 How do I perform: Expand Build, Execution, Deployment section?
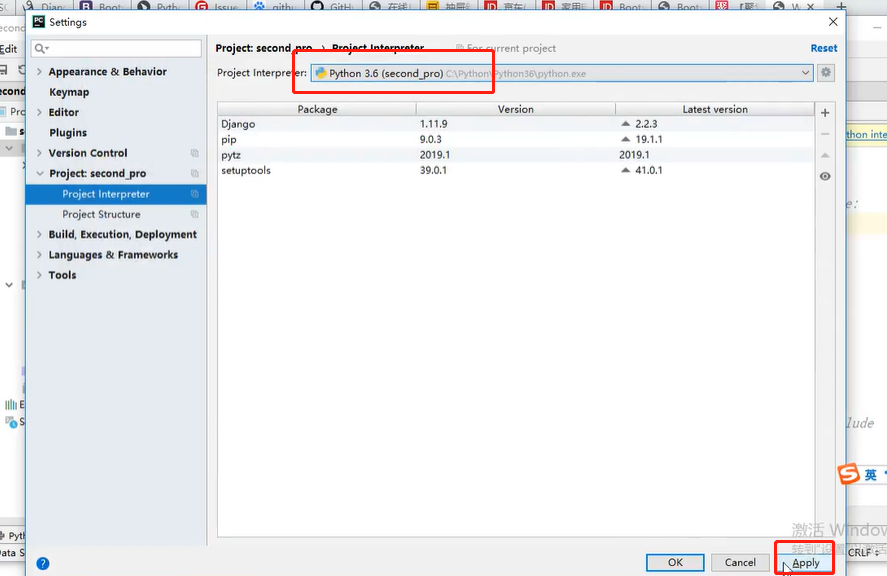click(39, 235)
